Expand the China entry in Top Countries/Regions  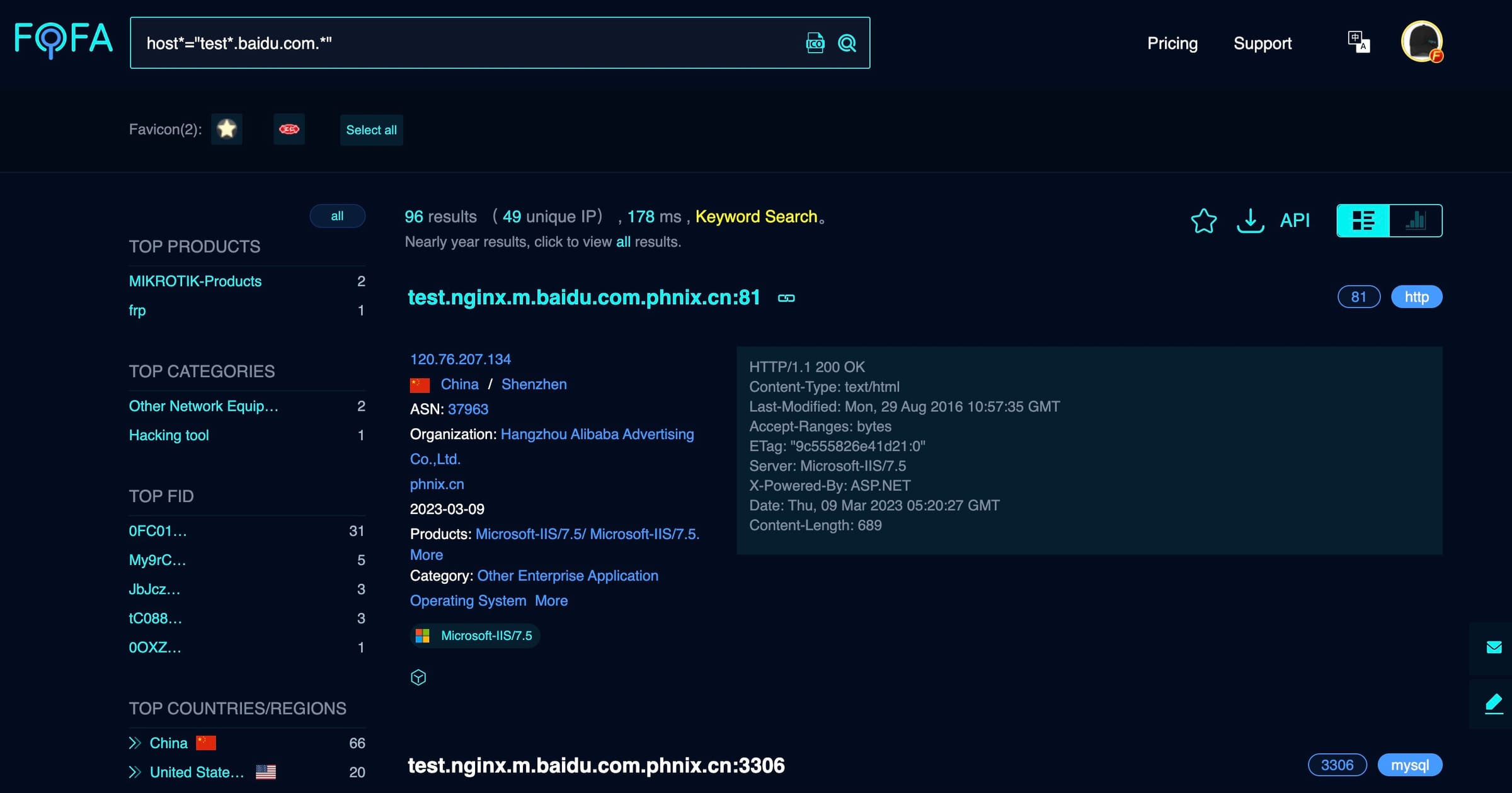coord(134,743)
